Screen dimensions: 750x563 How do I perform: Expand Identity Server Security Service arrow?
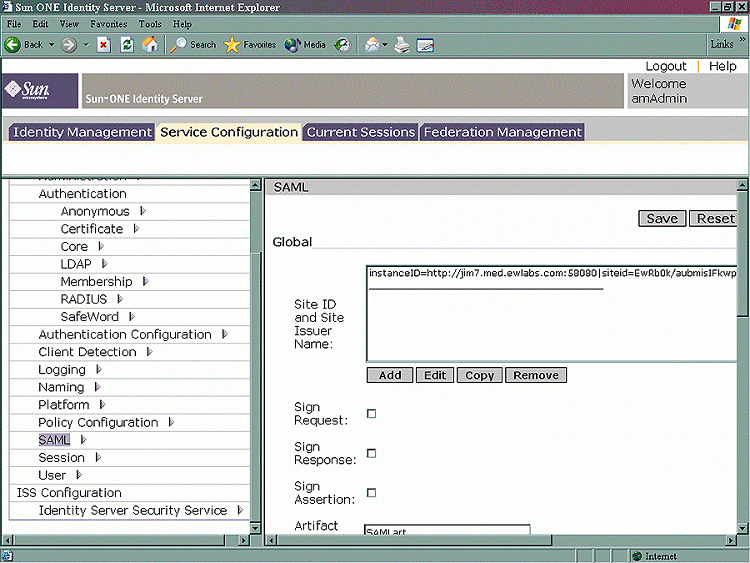[240, 510]
